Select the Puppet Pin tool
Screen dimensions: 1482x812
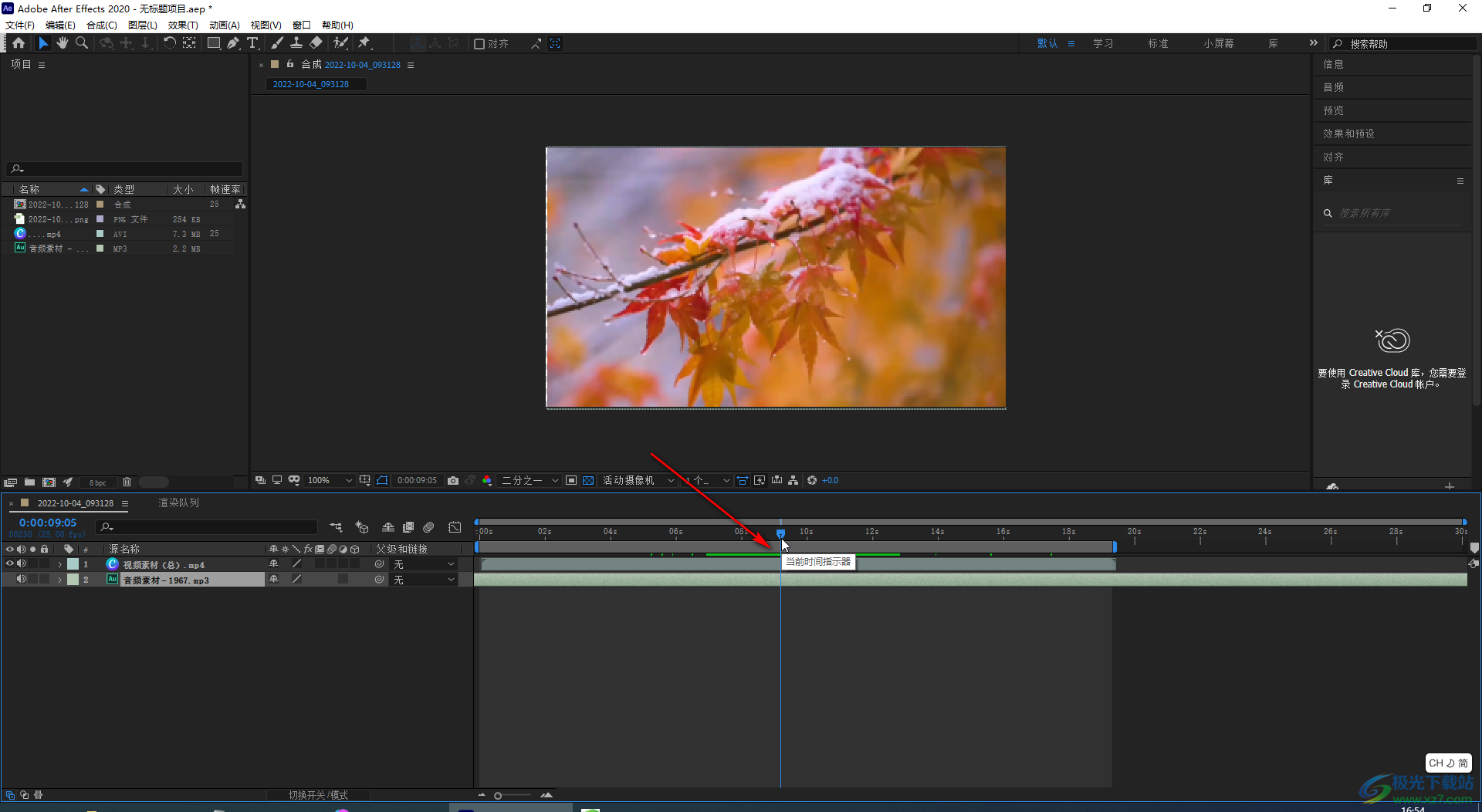point(364,43)
